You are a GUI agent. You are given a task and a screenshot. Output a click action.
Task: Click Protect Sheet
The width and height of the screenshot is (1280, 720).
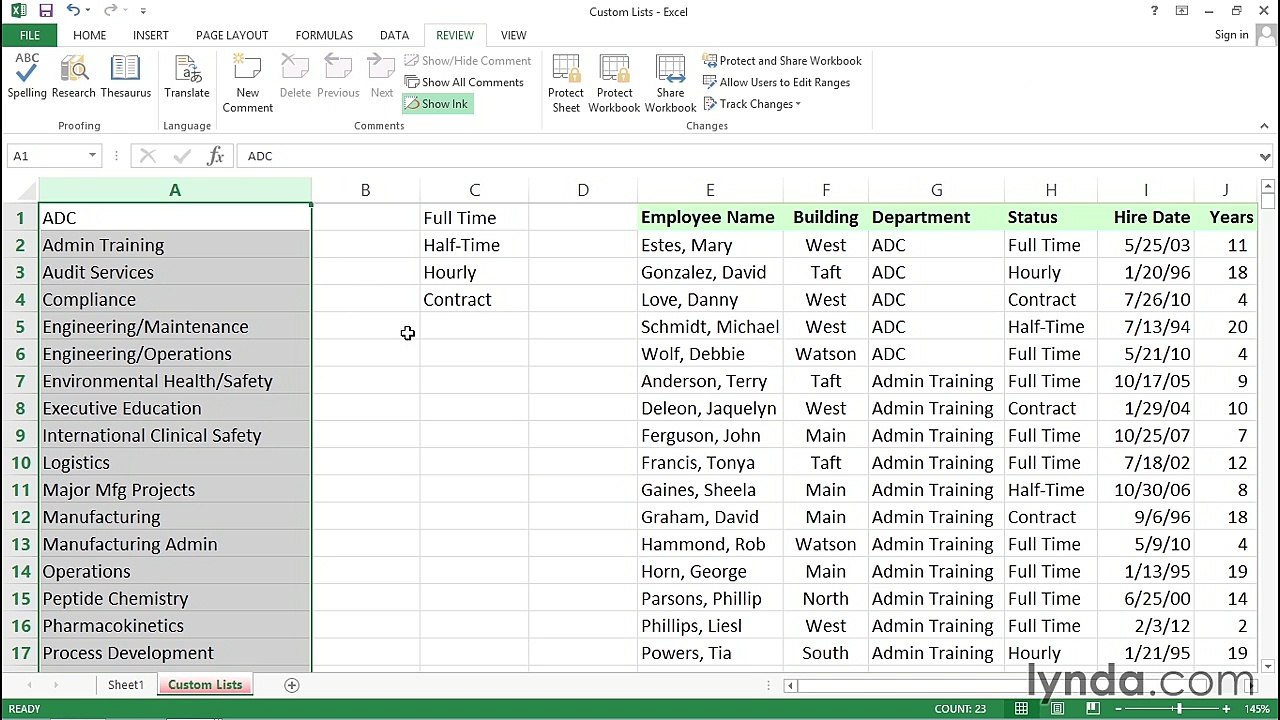click(566, 84)
